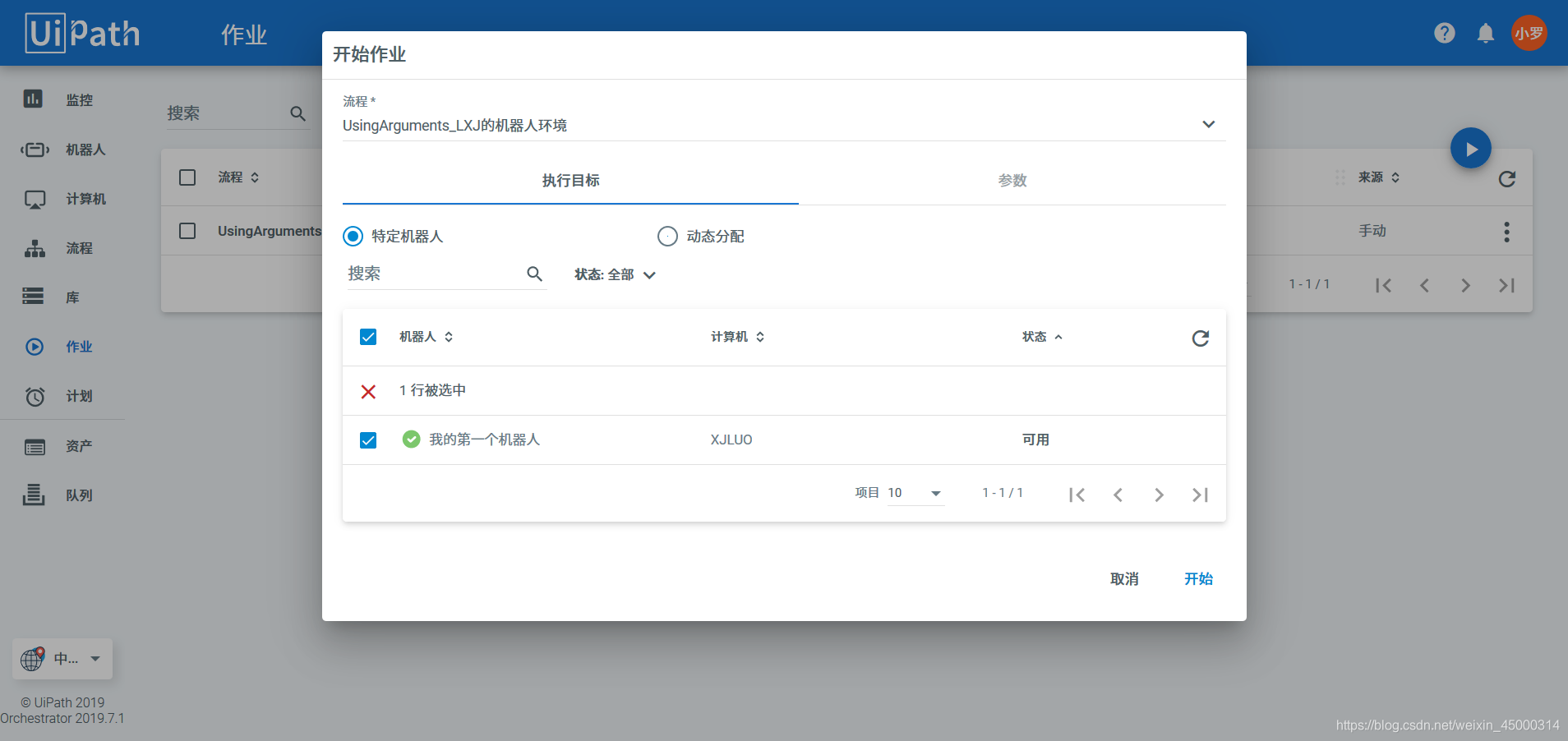The width and height of the screenshot is (1568, 741).
Task: Click the 手动 source cell in background table
Action: click(1372, 231)
